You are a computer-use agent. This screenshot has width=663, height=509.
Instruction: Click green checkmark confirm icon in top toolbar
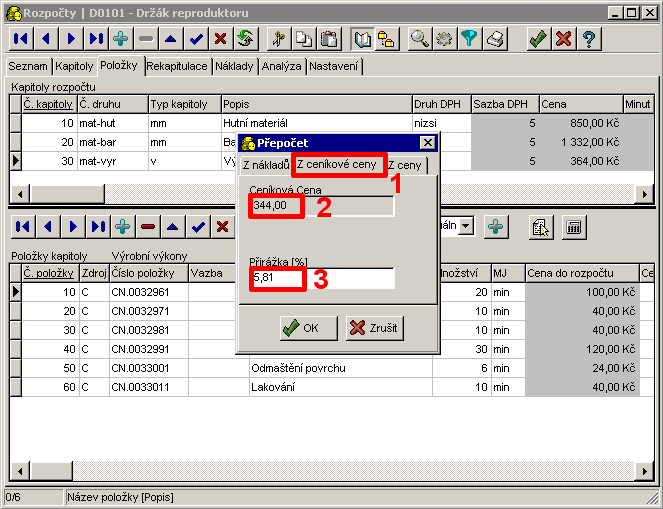[538, 39]
